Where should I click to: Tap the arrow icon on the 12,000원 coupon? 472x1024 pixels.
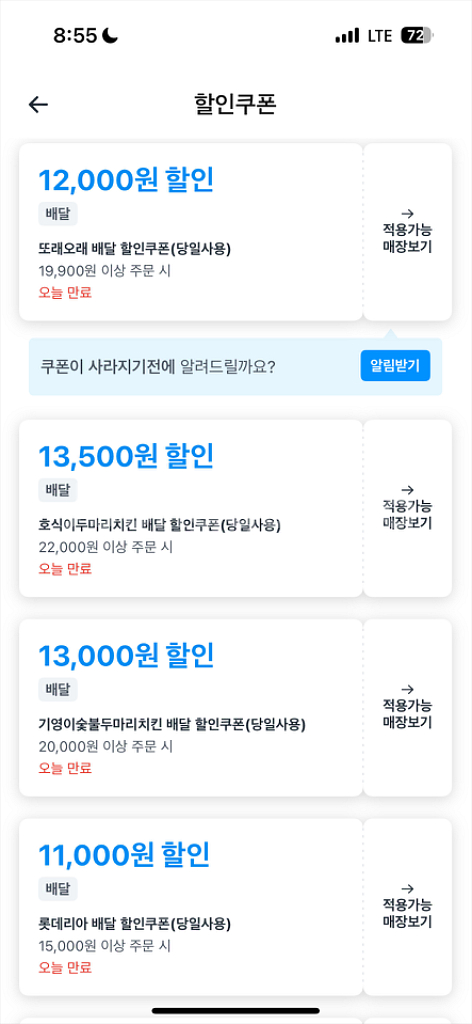pos(407,213)
